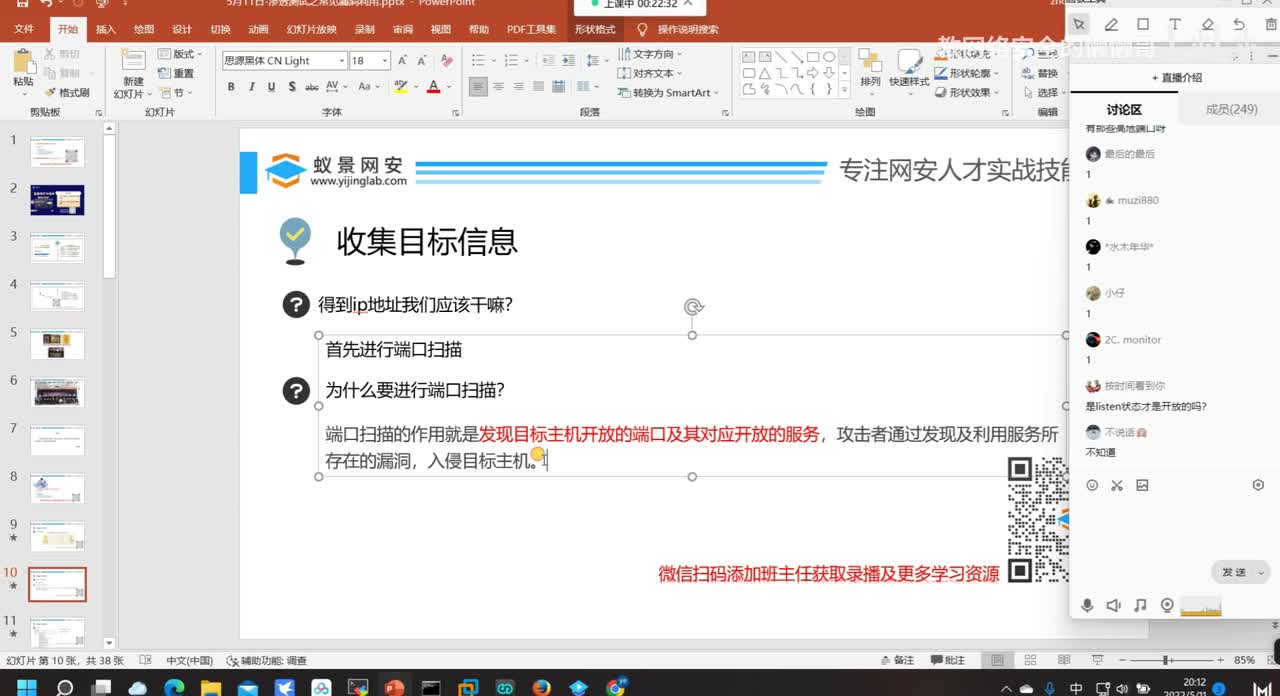Open the Windows Start menu

click(x=26, y=687)
